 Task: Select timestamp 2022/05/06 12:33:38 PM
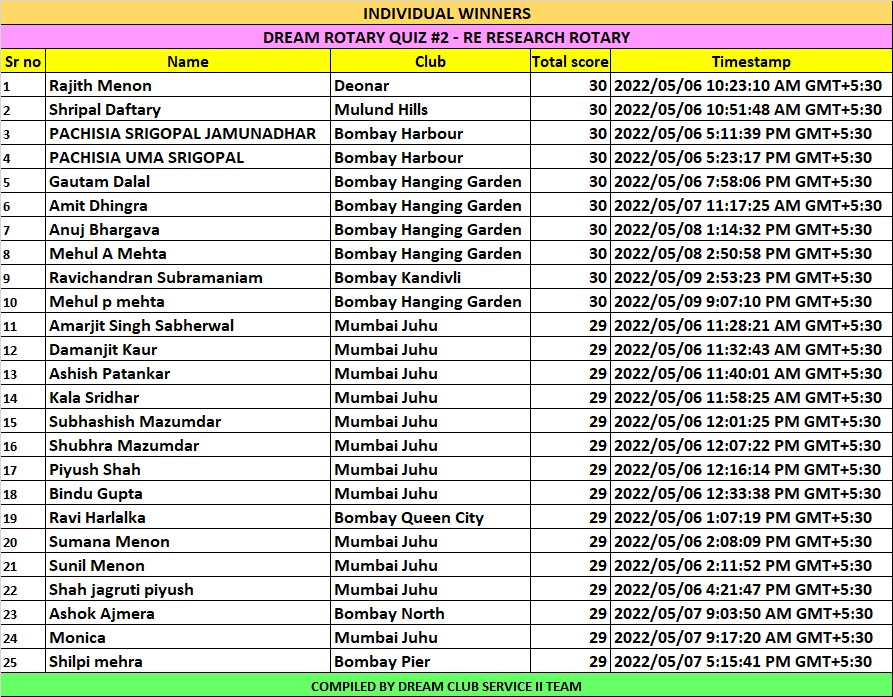click(x=751, y=493)
